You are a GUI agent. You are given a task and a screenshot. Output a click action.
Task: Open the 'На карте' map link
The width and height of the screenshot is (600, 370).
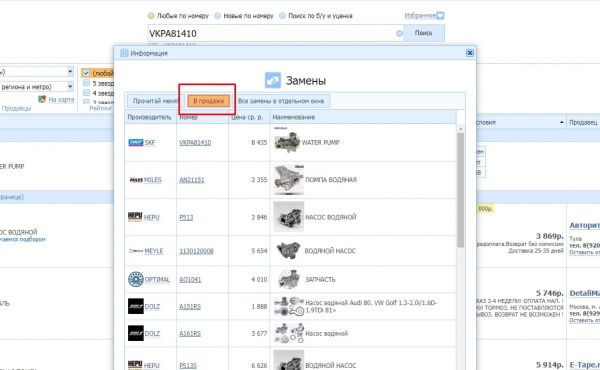point(61,99)
